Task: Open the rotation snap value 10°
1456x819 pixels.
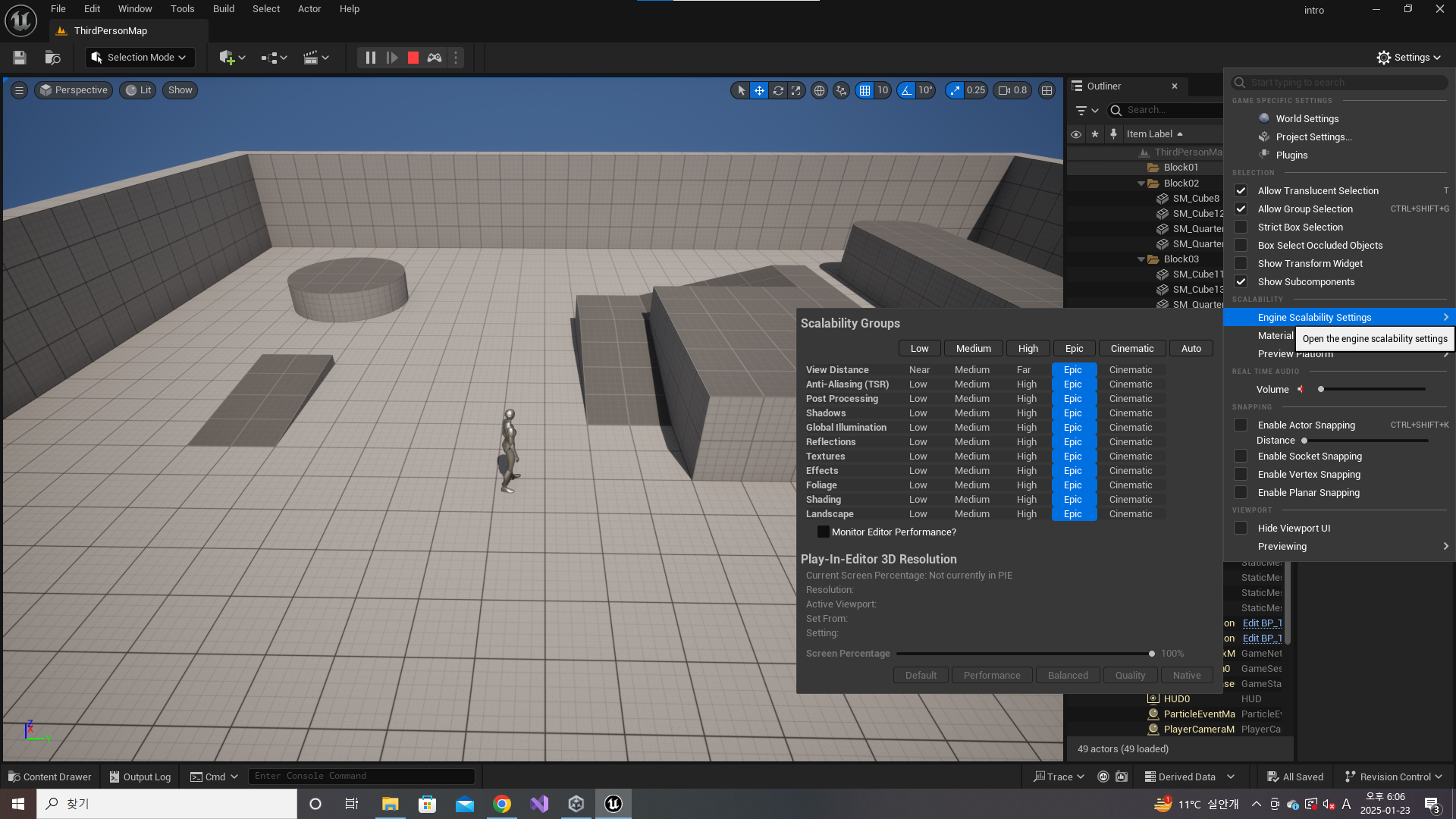Action: point(925,90)
